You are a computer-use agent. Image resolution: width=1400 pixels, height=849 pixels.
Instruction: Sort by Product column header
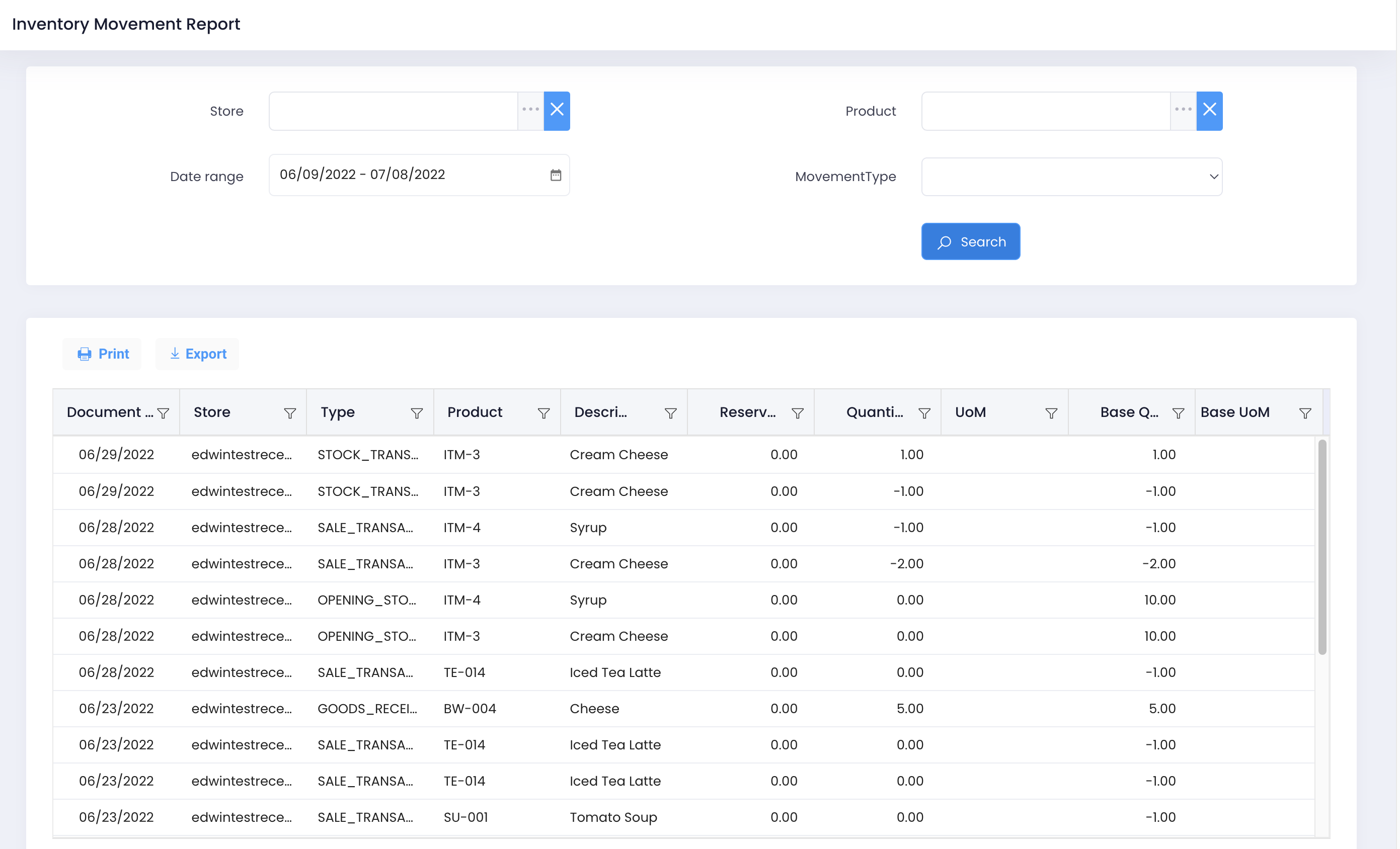pos(475,412)
